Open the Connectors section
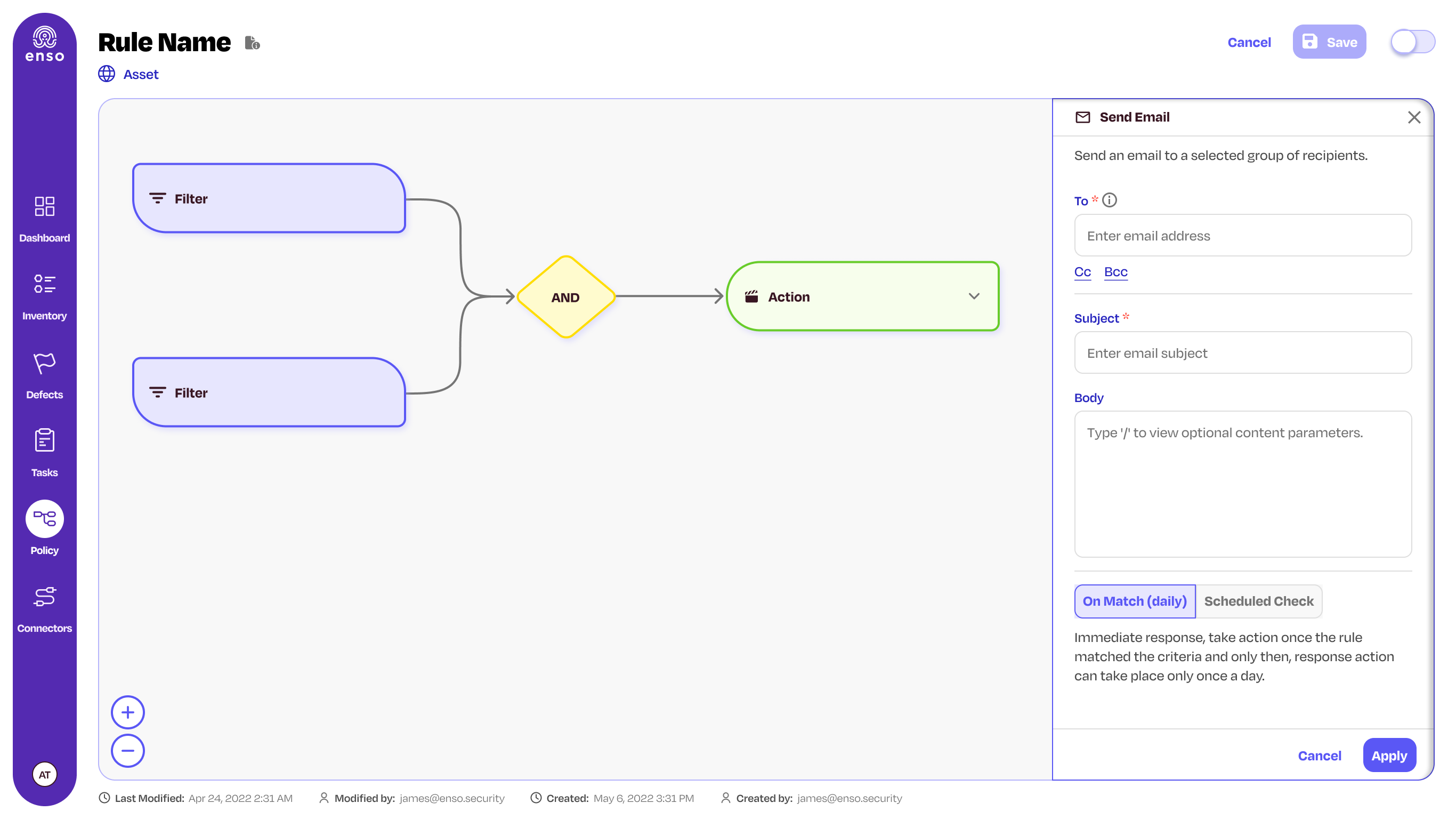The width and height of the screenshot is (1456, 819). [45, 610]
